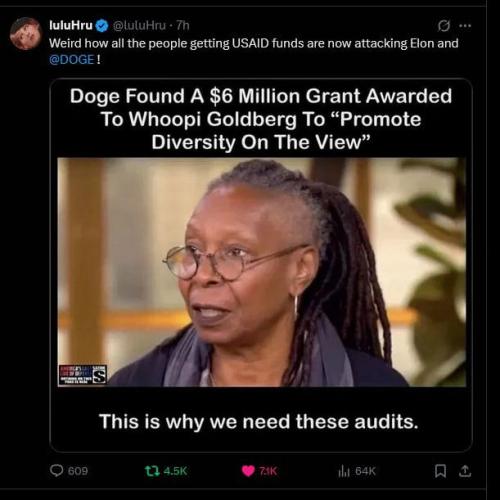Viewport: 500px width, 500px height.
Task: Open the @luluHru handle link
Action: [x=139, y=25]
